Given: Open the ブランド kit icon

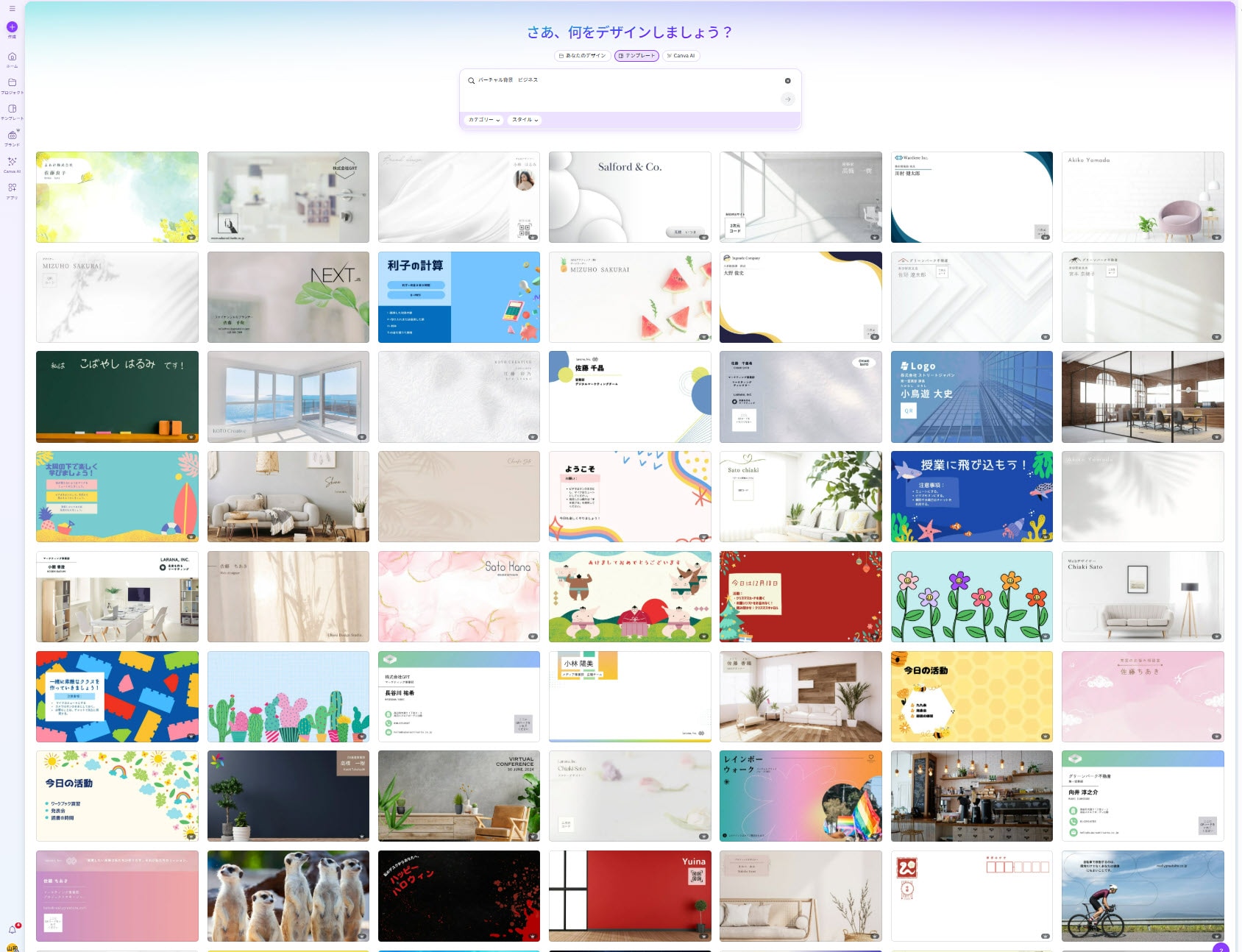Looking at the screenshot, I should (x=12, y=135).
